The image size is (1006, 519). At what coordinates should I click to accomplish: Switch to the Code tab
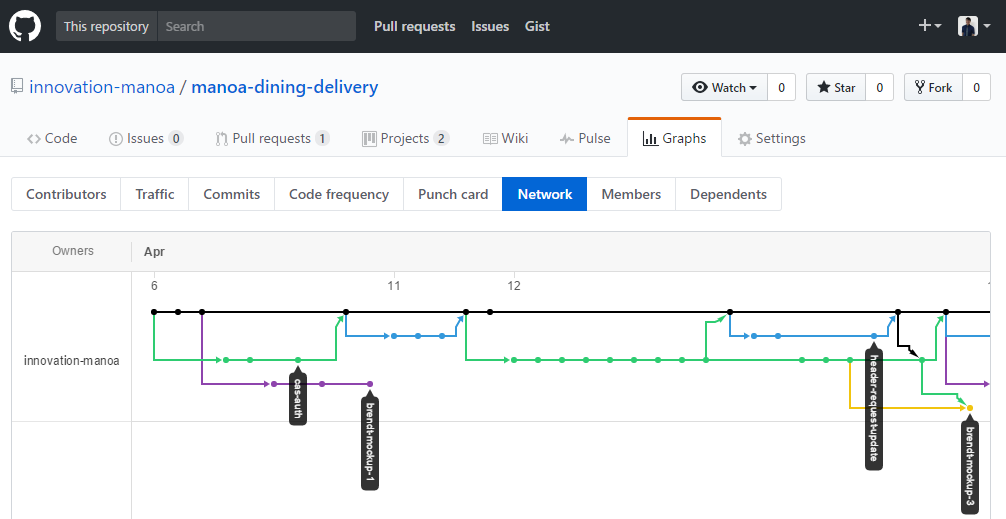(x=52, y=139)
